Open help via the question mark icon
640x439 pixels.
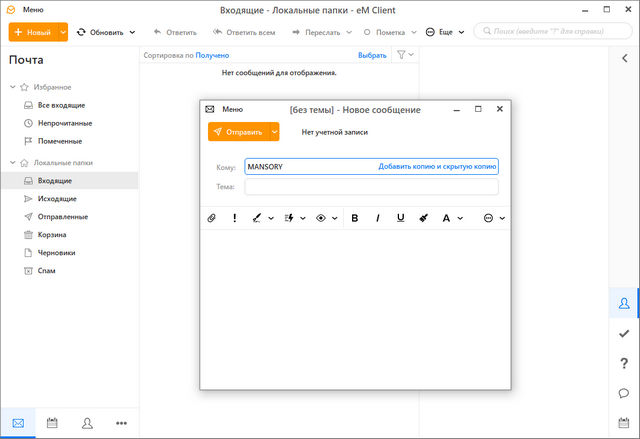624,363
